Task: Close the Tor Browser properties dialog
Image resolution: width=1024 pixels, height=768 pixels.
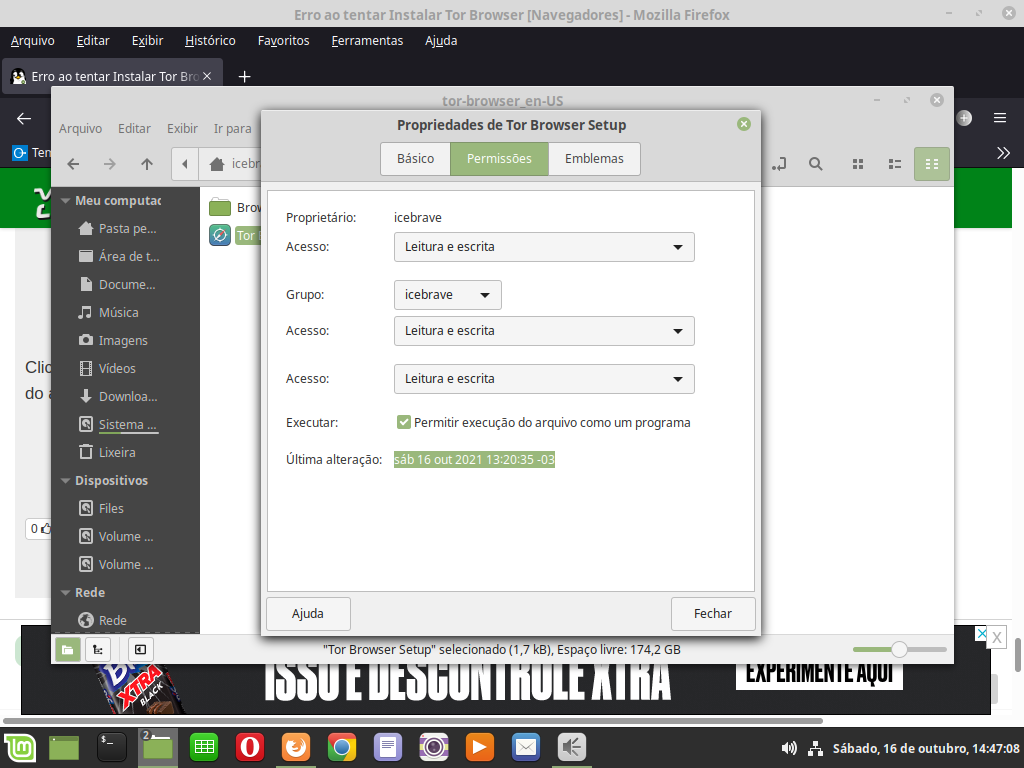Action: (744, 124)
